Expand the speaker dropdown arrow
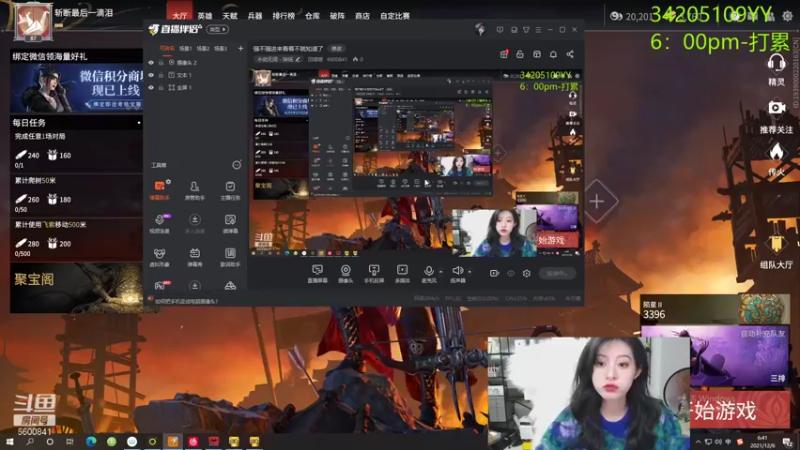 pyautogui.click(x=469, y=272)
